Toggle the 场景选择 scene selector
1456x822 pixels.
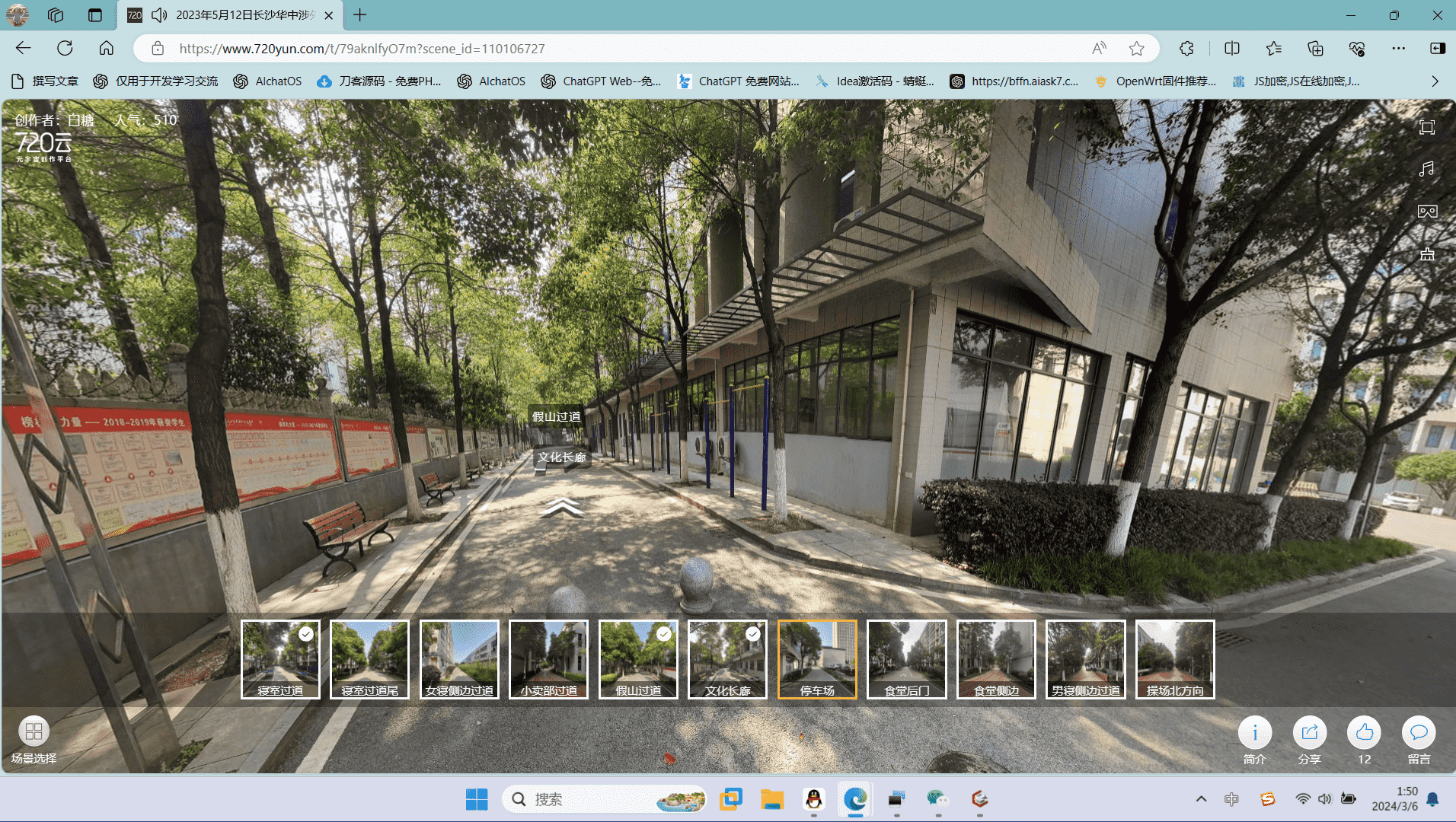[x=34, y=732]
